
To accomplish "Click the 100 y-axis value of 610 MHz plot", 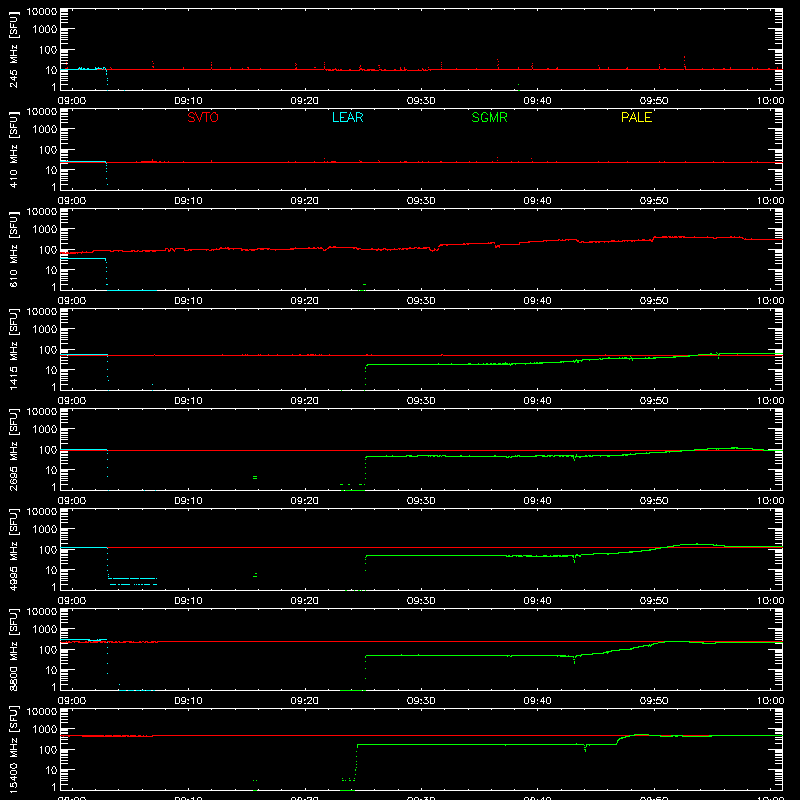I will tap(48, 249).
